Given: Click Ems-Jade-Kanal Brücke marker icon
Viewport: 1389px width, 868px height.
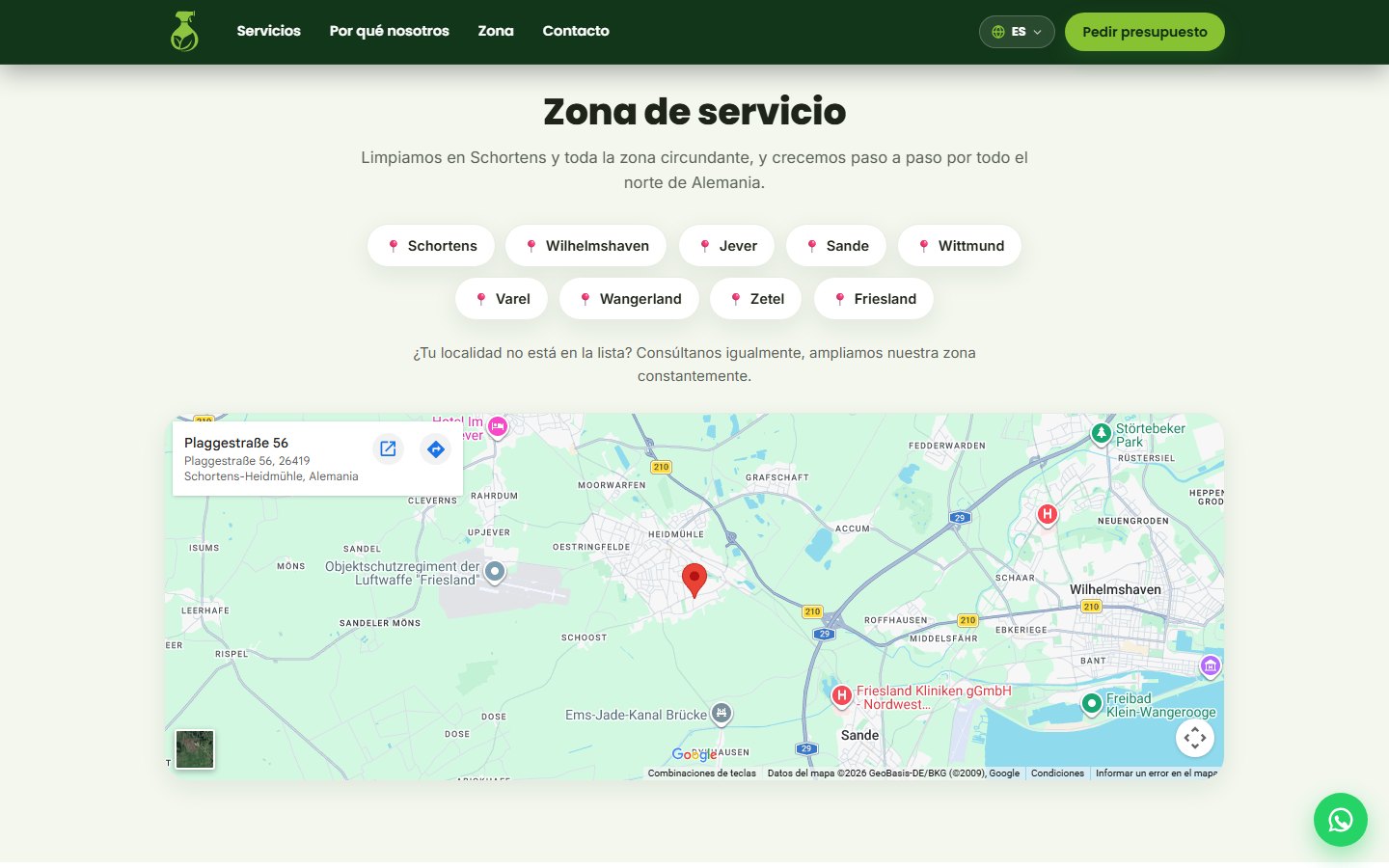Looking at the screenshot, I should 722,714.
